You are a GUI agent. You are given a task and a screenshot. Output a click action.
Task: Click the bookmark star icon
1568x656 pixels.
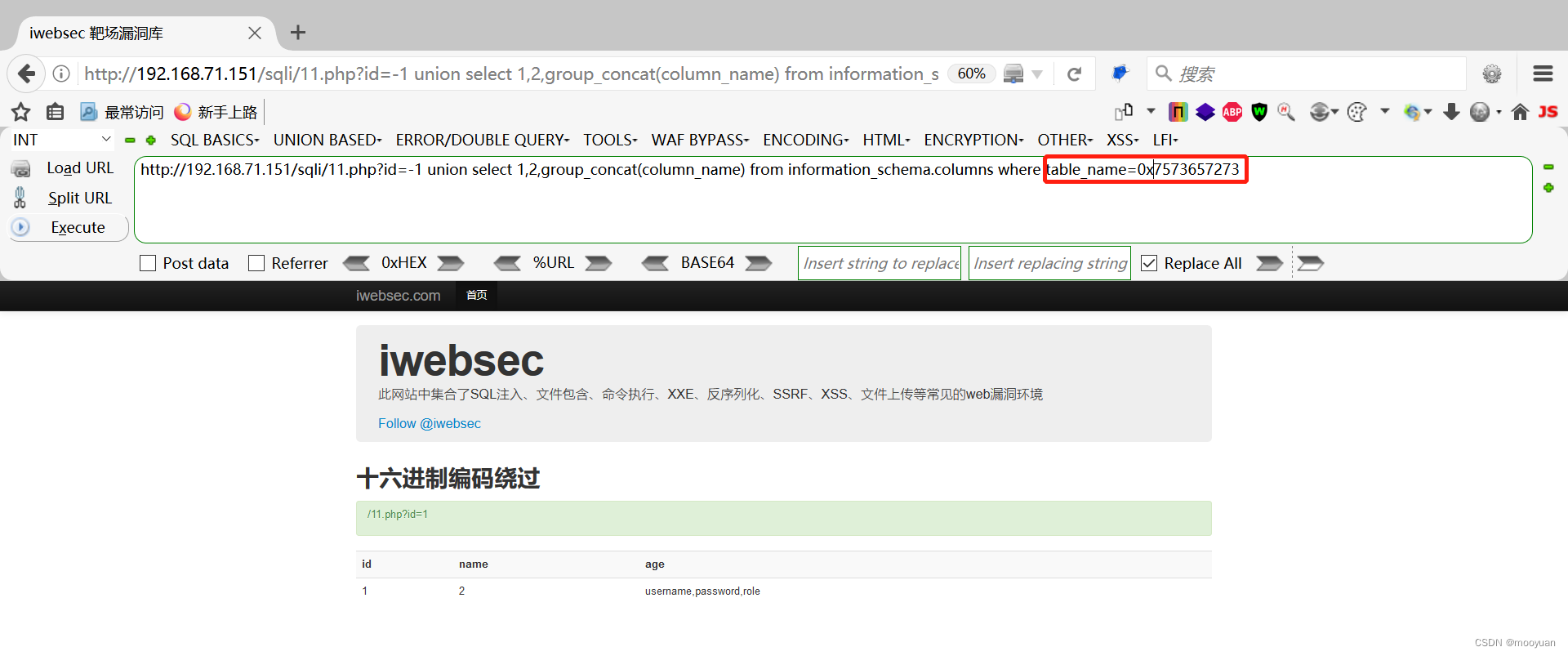click(x=21, y=112)
